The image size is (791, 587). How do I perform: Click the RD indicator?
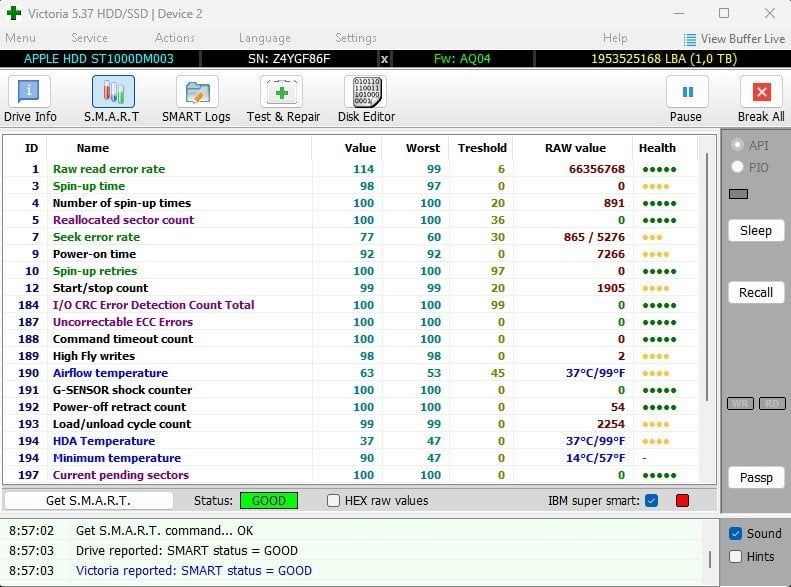point(772,403)
